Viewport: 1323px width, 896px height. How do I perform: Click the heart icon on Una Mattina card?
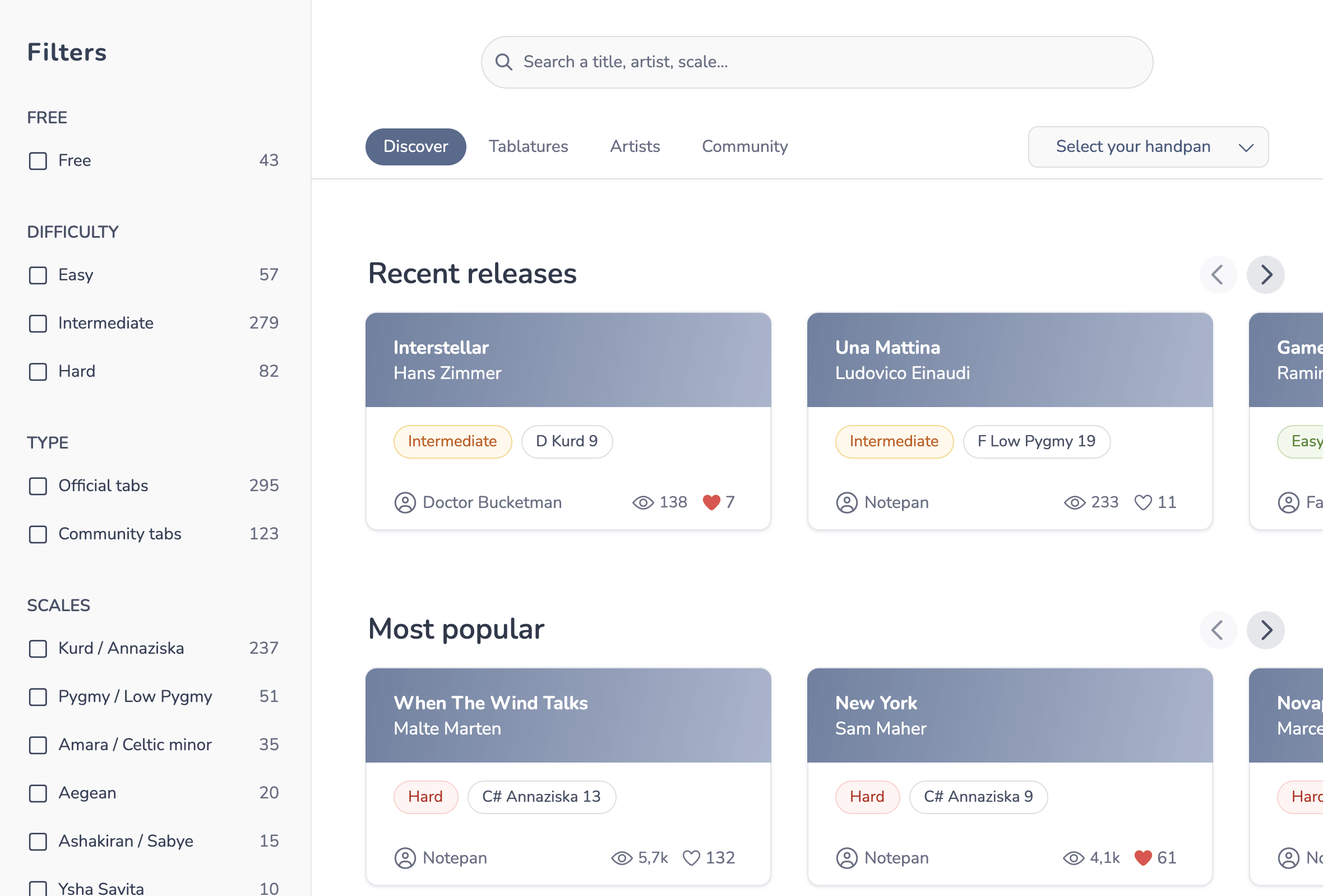pyautogui.click(x=1143, y=502)
